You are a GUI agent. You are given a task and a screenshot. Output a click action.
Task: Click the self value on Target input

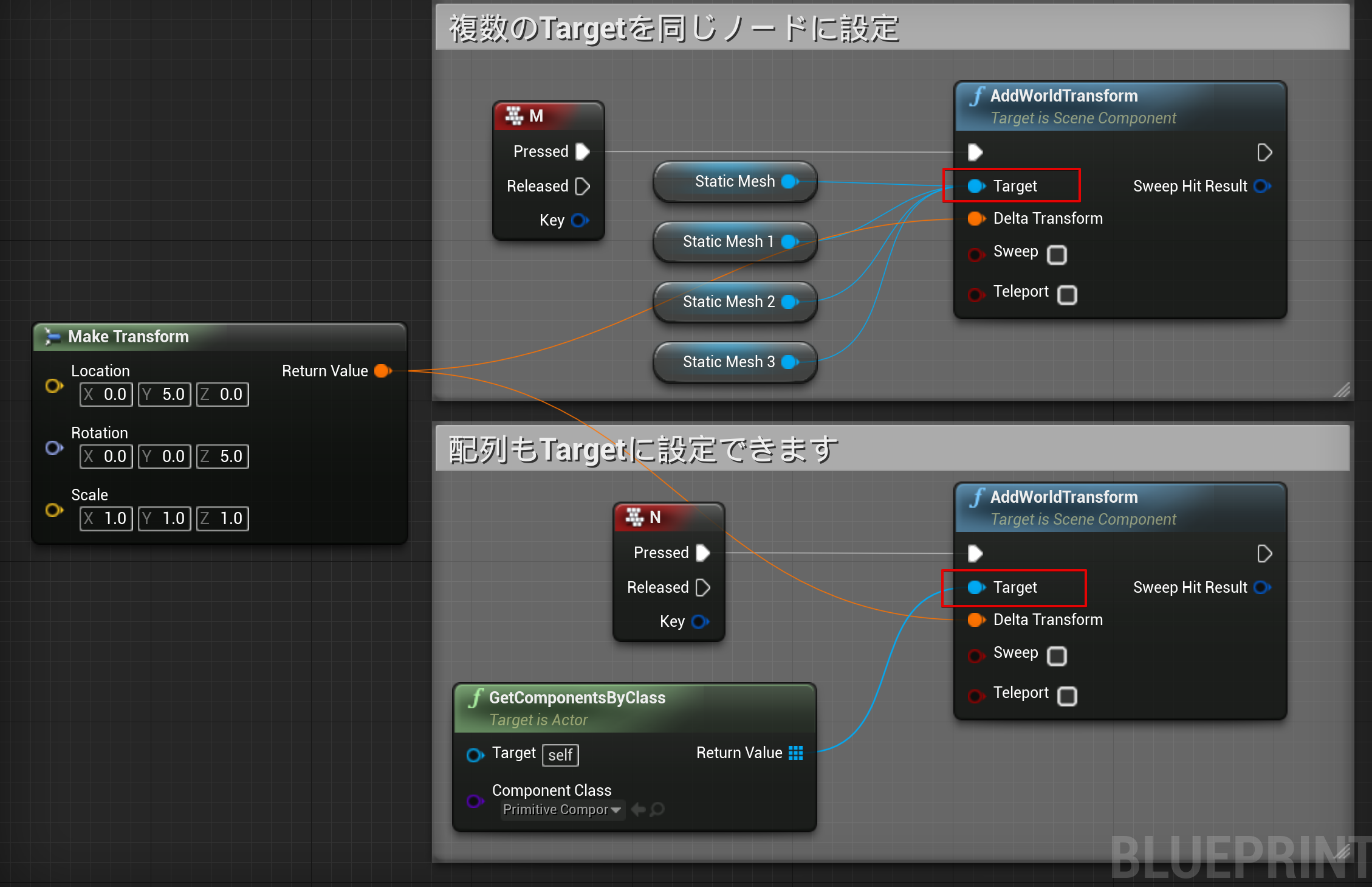560,755
